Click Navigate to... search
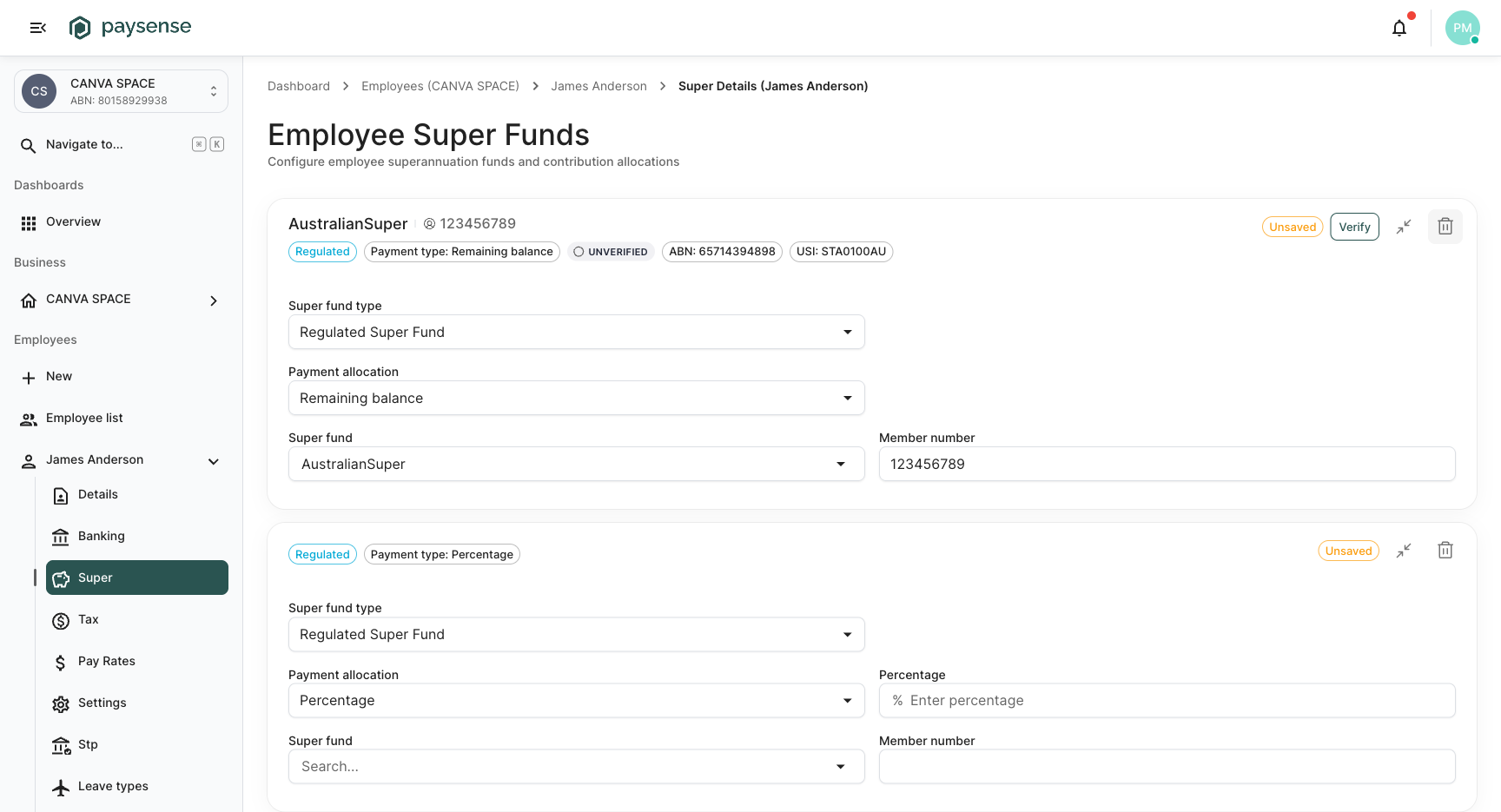This screenshot has width=1501, height=812. [x=121, y=144]
